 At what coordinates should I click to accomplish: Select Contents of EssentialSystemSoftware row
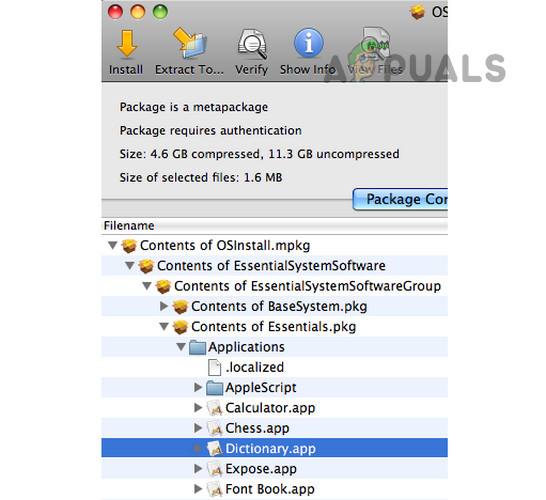click(x=274, y=266)
